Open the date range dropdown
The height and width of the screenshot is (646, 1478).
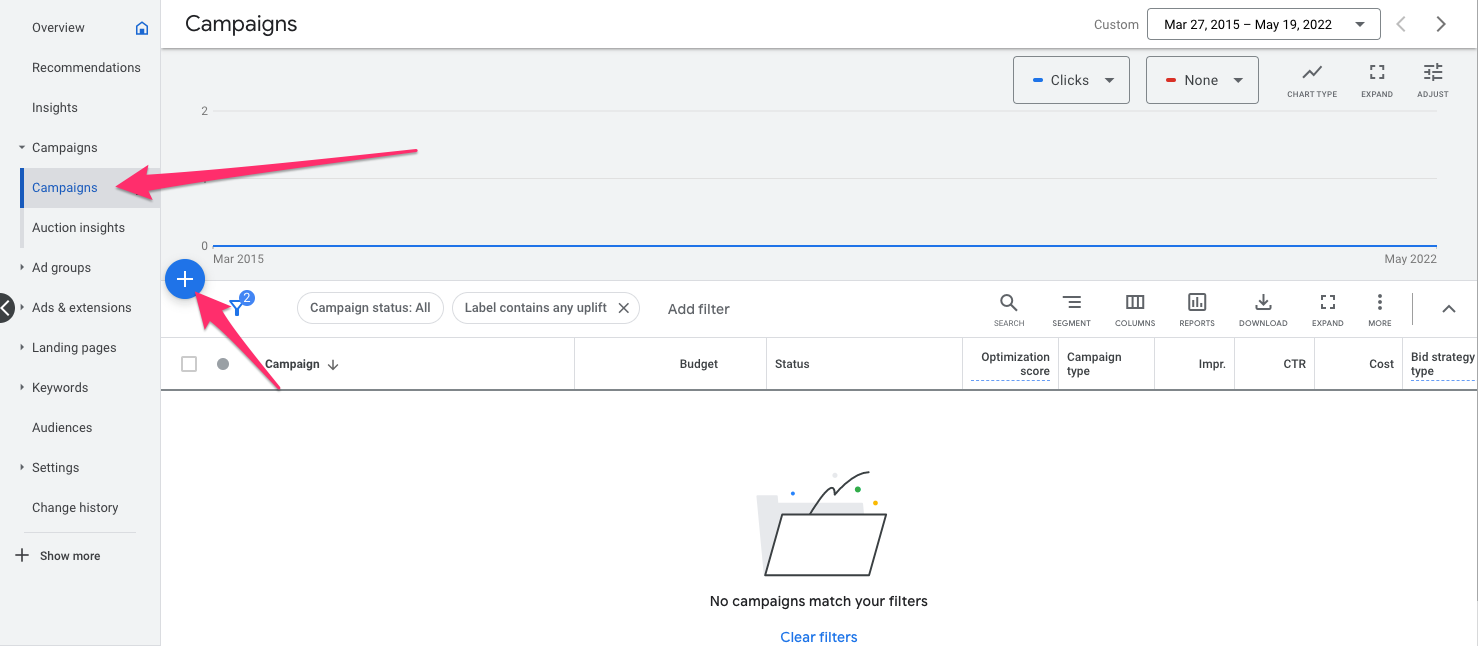tap(1264, 24)
